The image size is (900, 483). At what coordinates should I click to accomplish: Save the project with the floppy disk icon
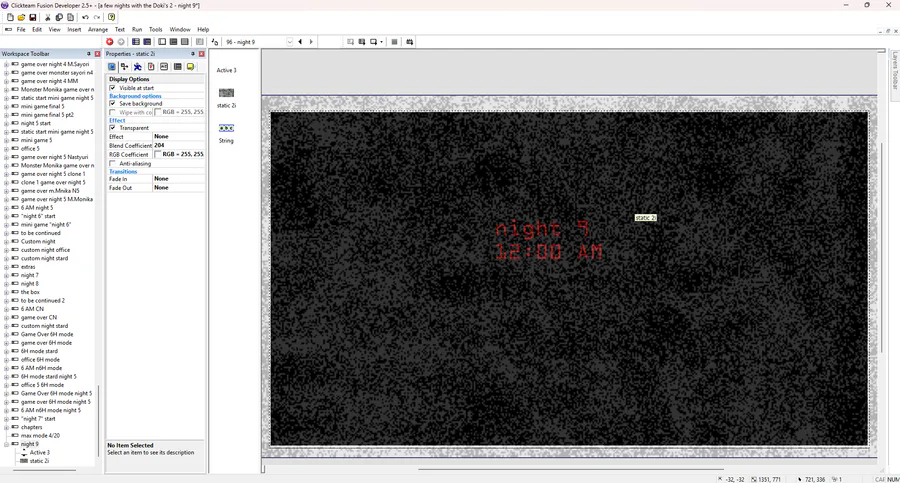click(x=33, y=17)
